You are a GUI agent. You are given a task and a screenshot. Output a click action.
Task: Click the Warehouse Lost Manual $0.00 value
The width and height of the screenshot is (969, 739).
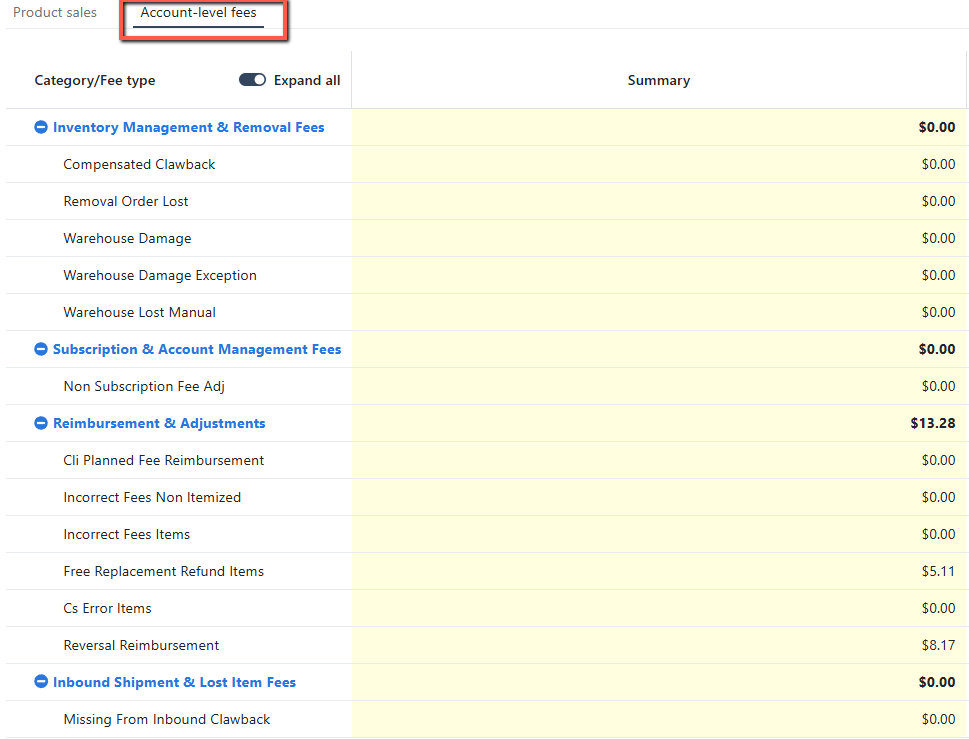click(938, 313)
